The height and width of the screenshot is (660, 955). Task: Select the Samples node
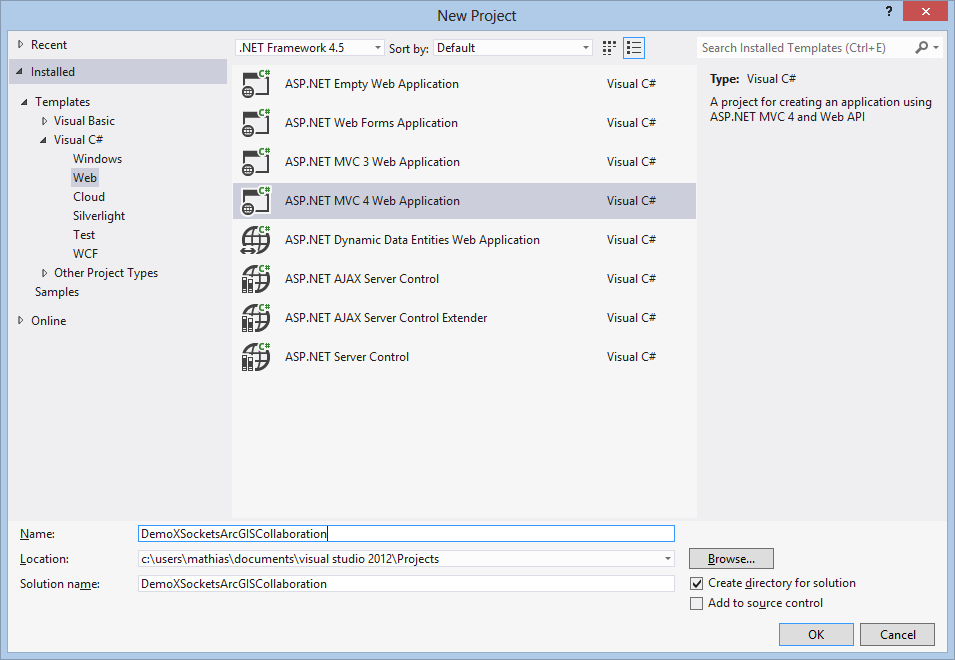coord(57,292)
